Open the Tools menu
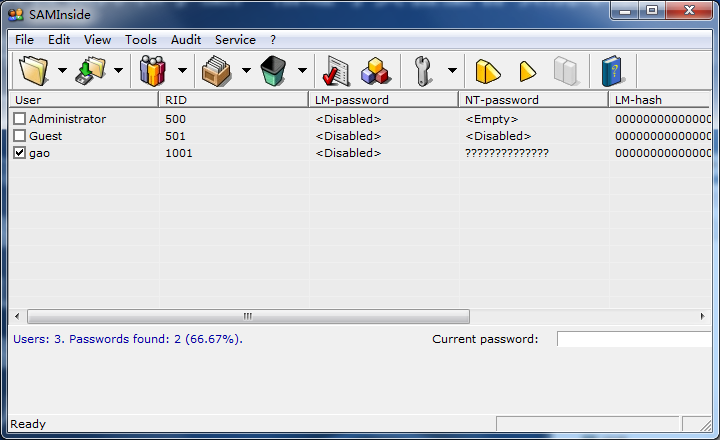Image resolution: width=720 pixels, height=440 pixels. [x=141, y=40]
